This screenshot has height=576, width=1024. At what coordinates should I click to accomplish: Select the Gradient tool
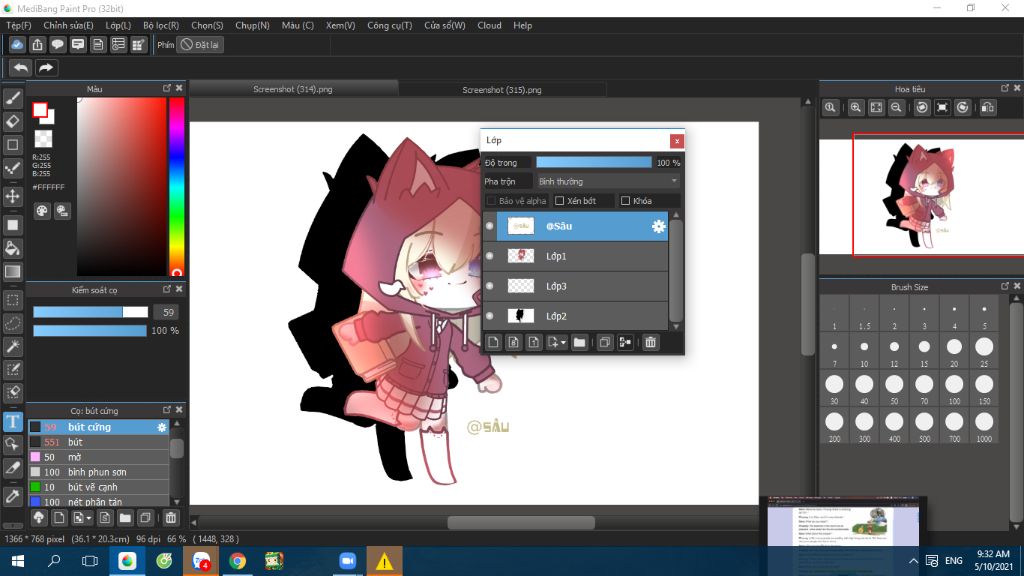pyautogui.click(x=12, y=272)
